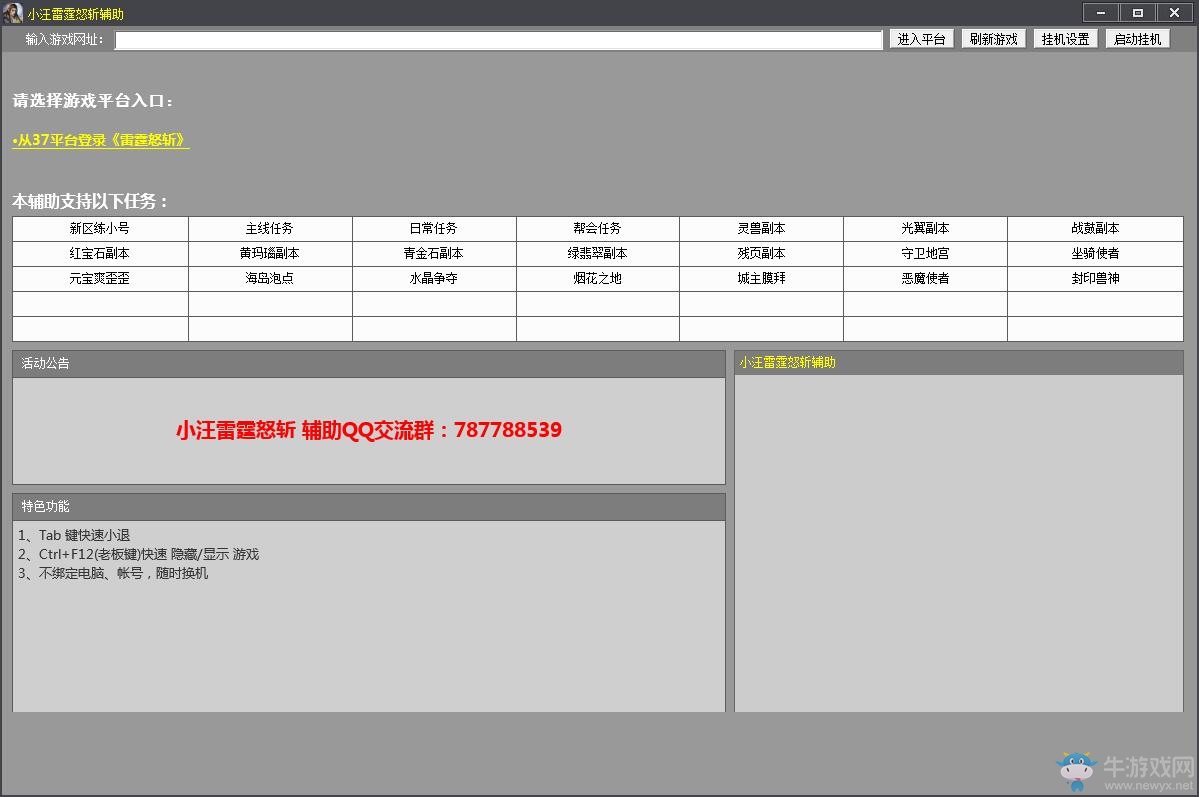Open the 从37平台登录《雷霆怒斩》 link
Screen dimensions: 1199x797
coord(100,140)
